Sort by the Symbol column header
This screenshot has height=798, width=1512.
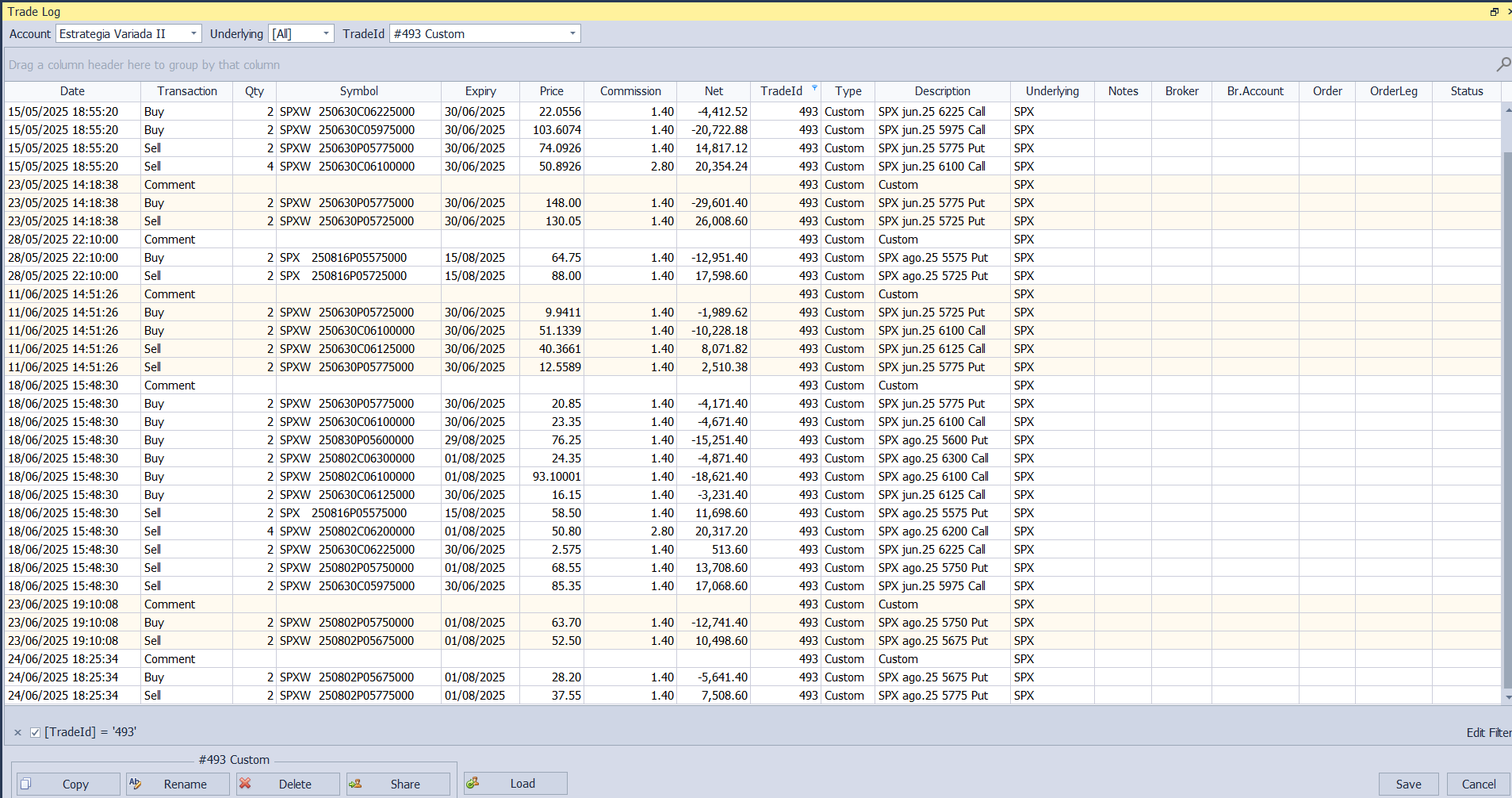[358, 91]
